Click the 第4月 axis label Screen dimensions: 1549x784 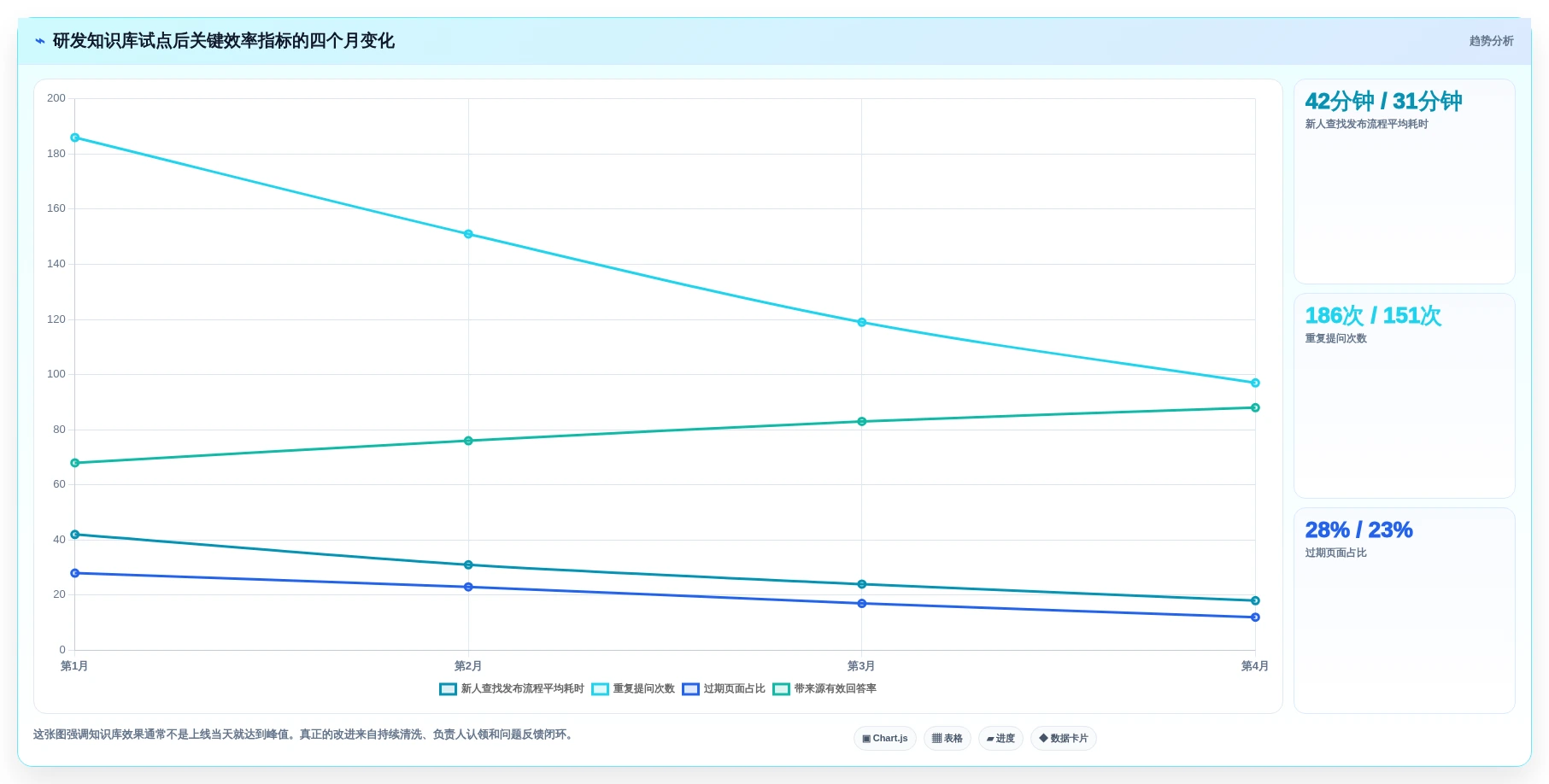point(1255,666)
